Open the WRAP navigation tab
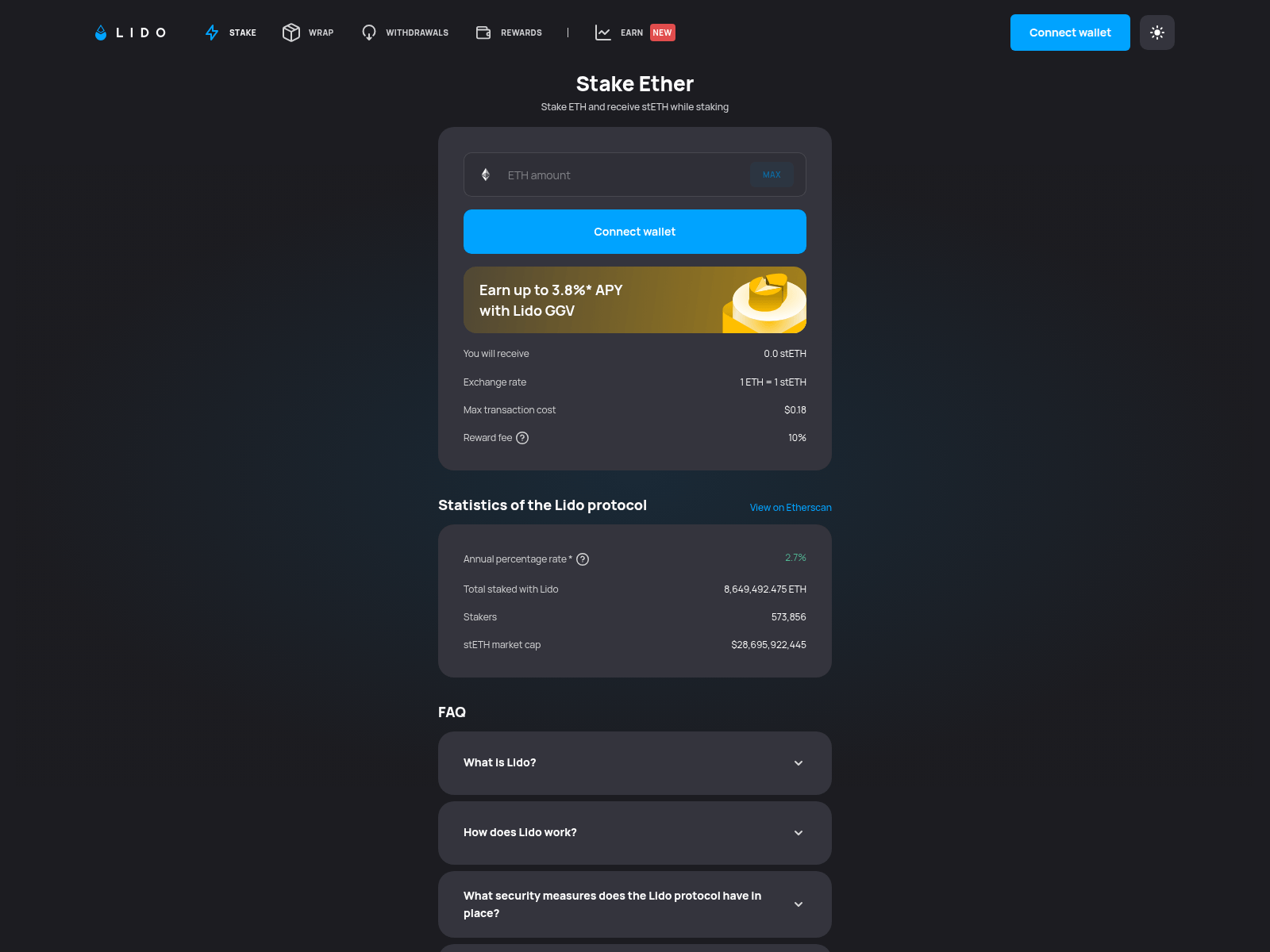 click(308, 33)
